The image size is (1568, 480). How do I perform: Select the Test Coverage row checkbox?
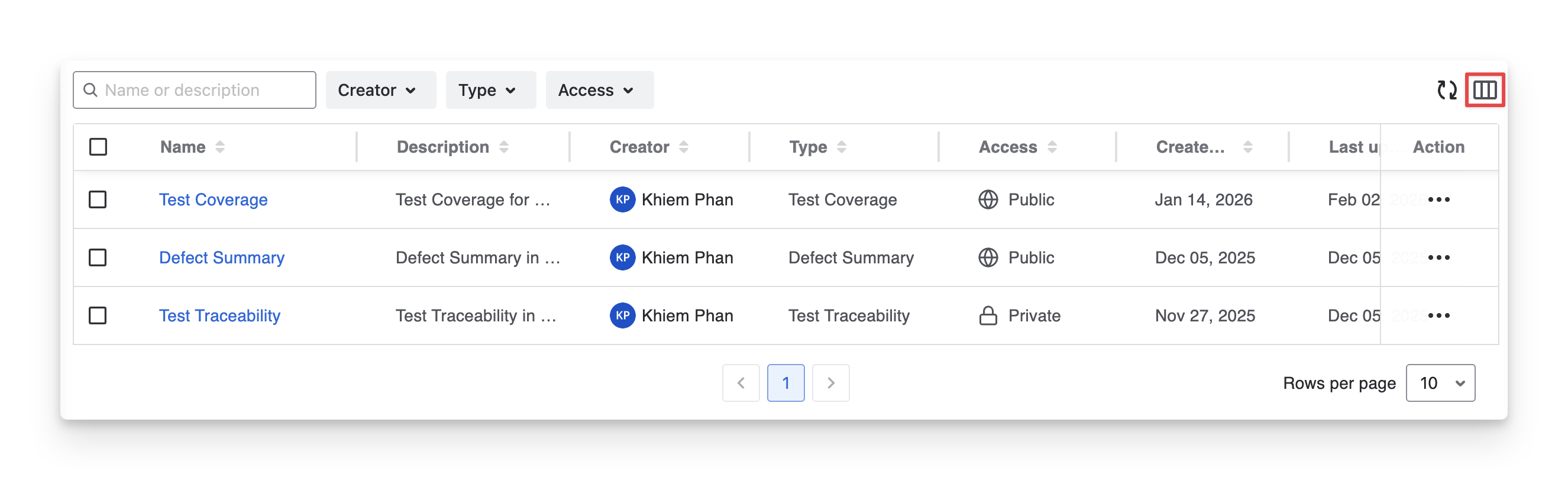(98, 200)
